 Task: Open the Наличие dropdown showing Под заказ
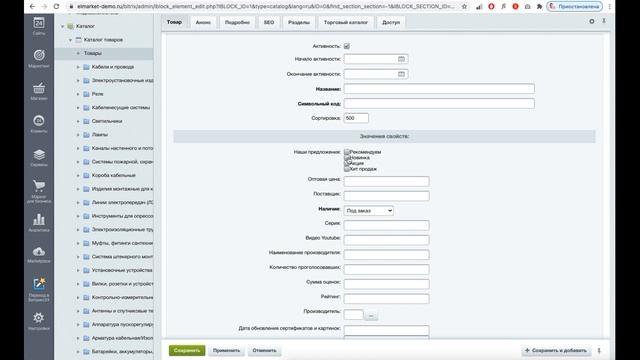(369, 211)
